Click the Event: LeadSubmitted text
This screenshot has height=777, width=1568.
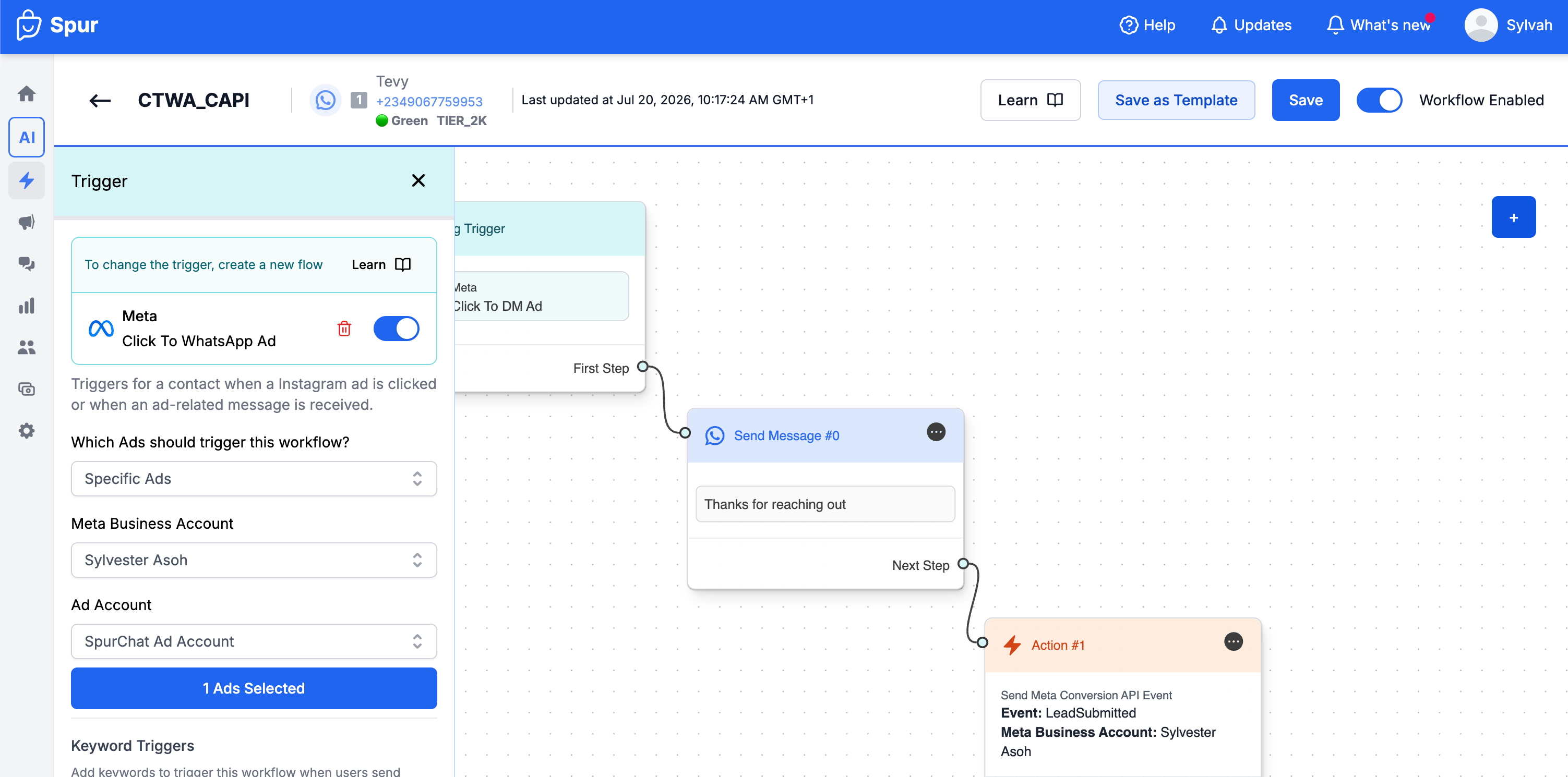click(1068, 713)
